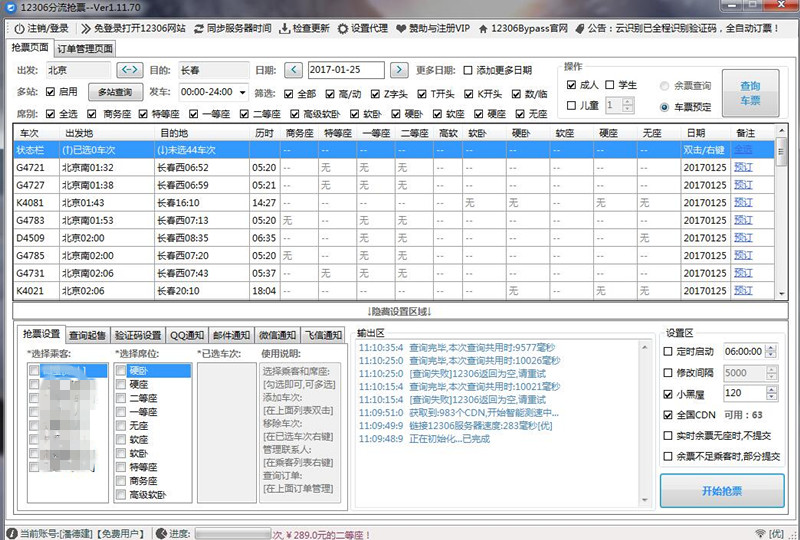Increase the 儿童 count stepper
This screenshot has height=540, width=800.
628,102
